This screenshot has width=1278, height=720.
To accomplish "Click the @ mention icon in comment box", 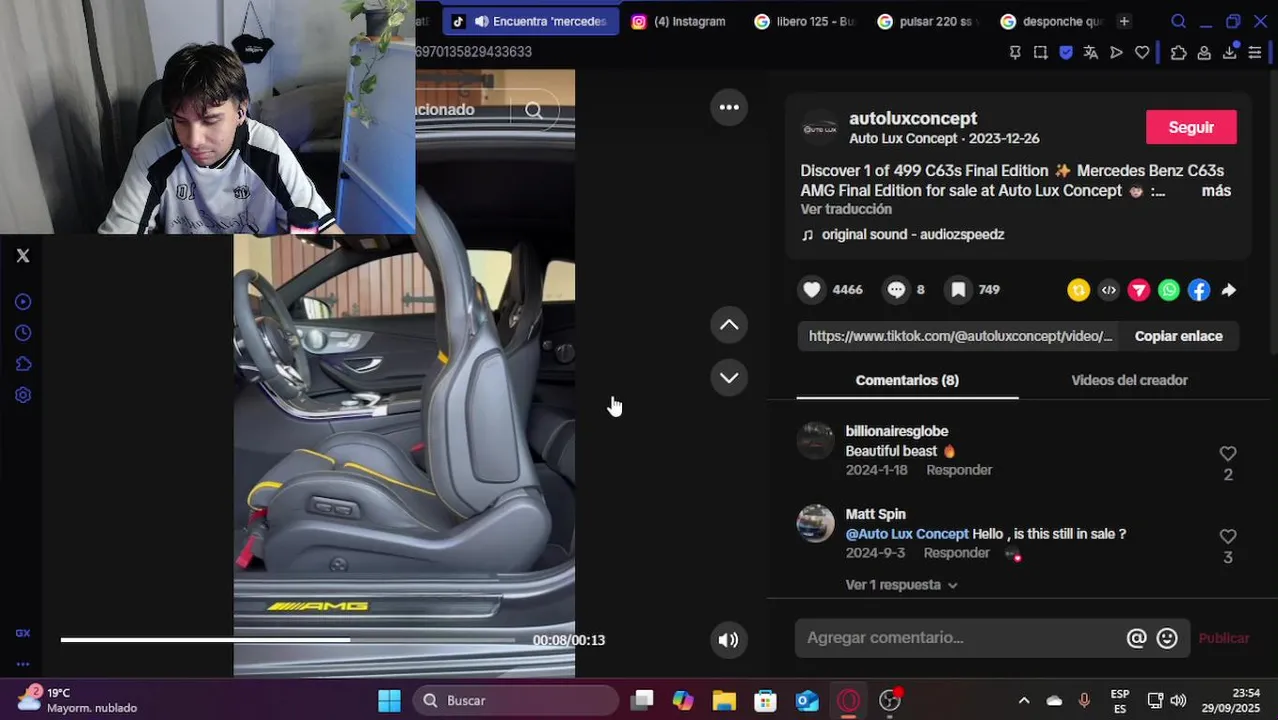I will (1137, 638).
